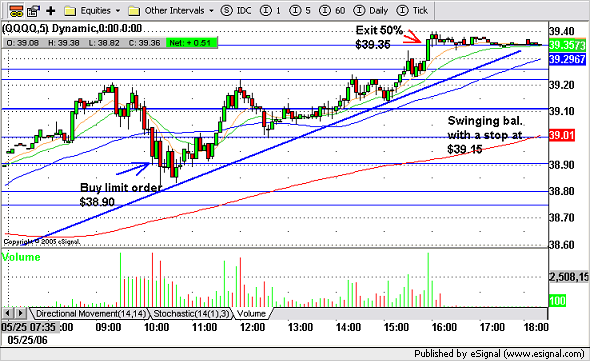
Task: Switch to the 5 minute interval
Action: 300,11
